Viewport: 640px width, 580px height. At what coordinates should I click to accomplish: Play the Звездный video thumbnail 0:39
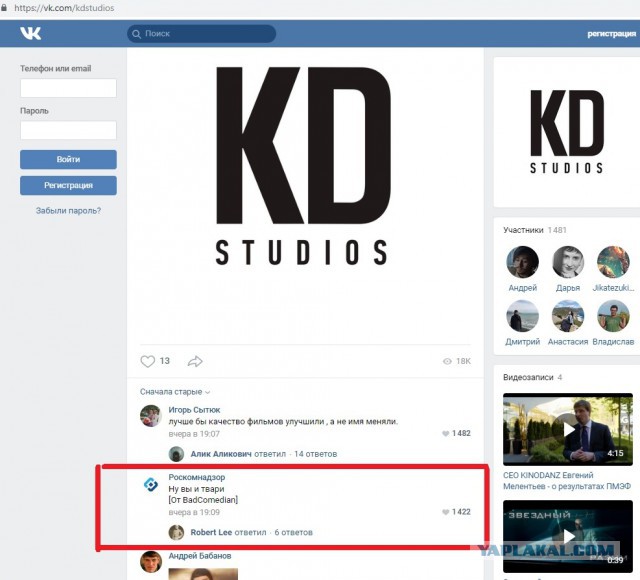568,536
